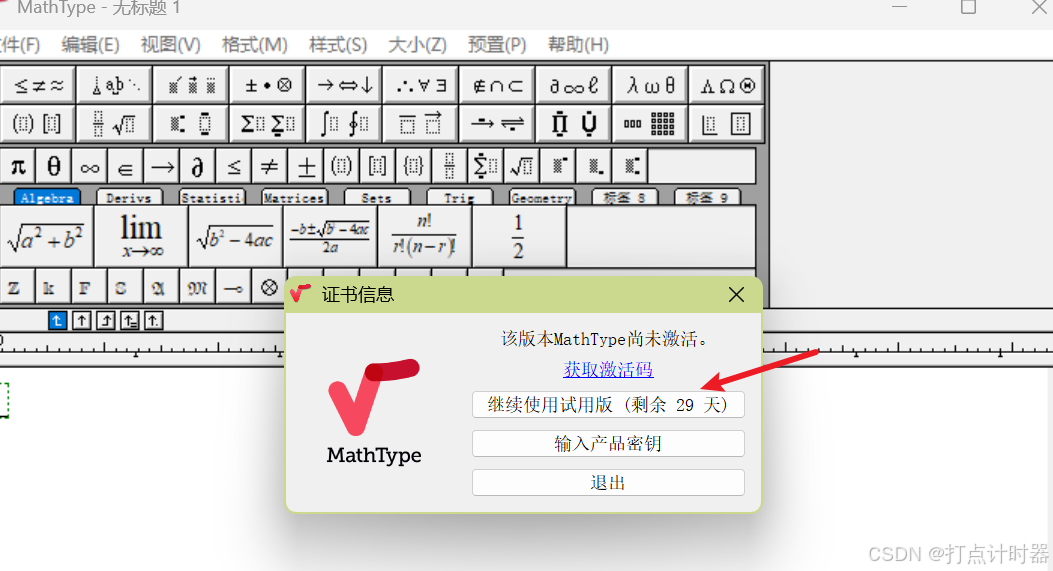Viewport: 1053px width, 571px height.
Task: Close the 证书信息 dialog
Action: point(736,295)
